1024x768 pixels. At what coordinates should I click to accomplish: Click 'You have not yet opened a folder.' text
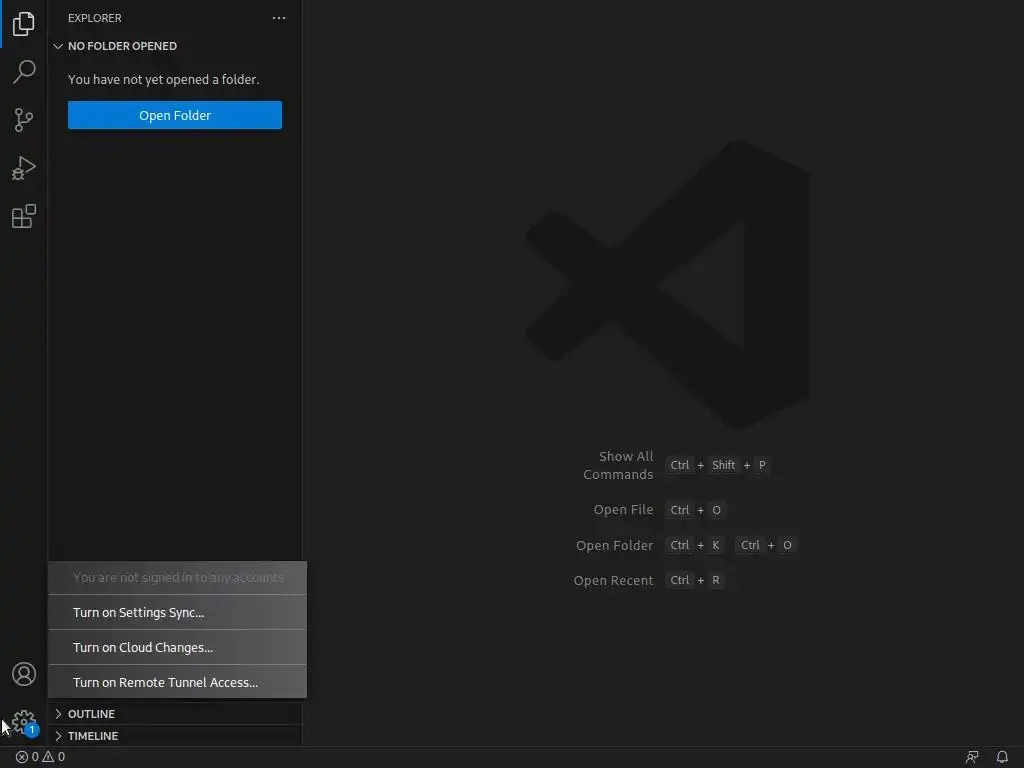(x=164, y=79)
